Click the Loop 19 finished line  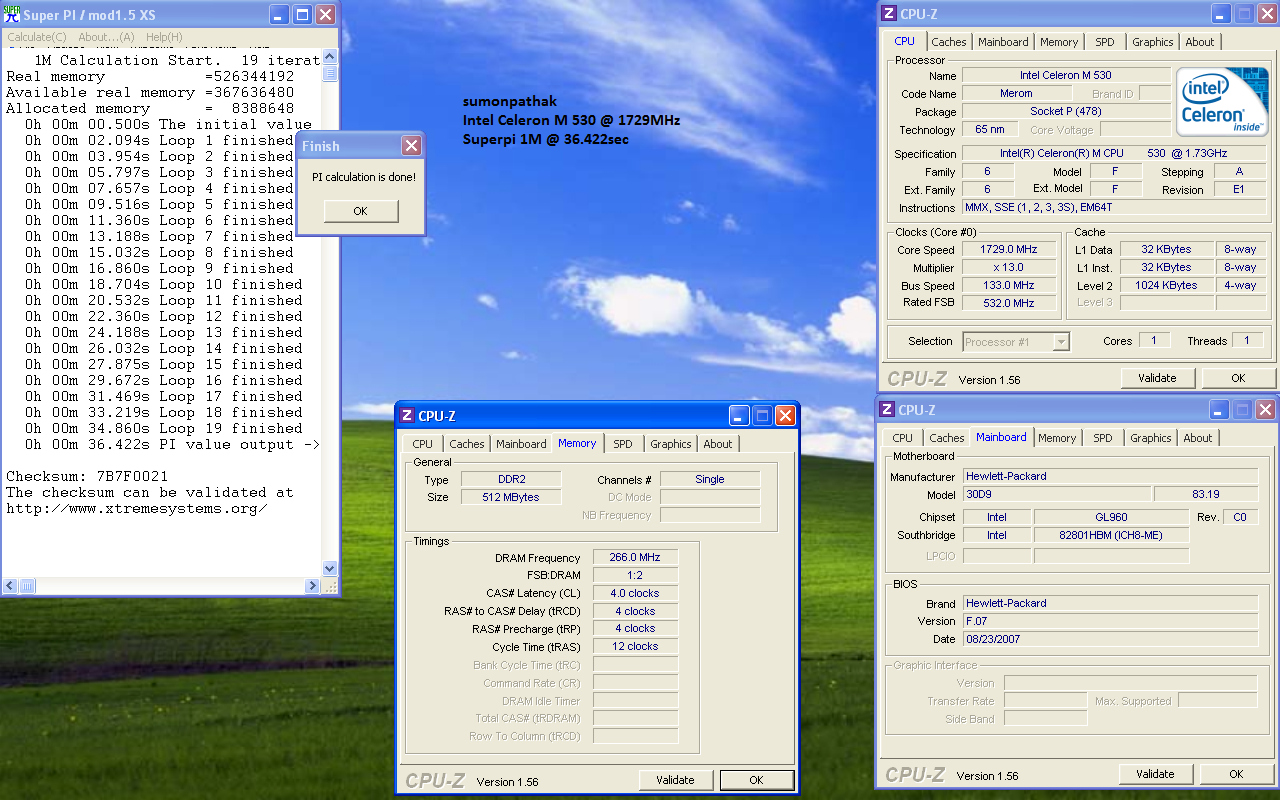pos(164,428)
